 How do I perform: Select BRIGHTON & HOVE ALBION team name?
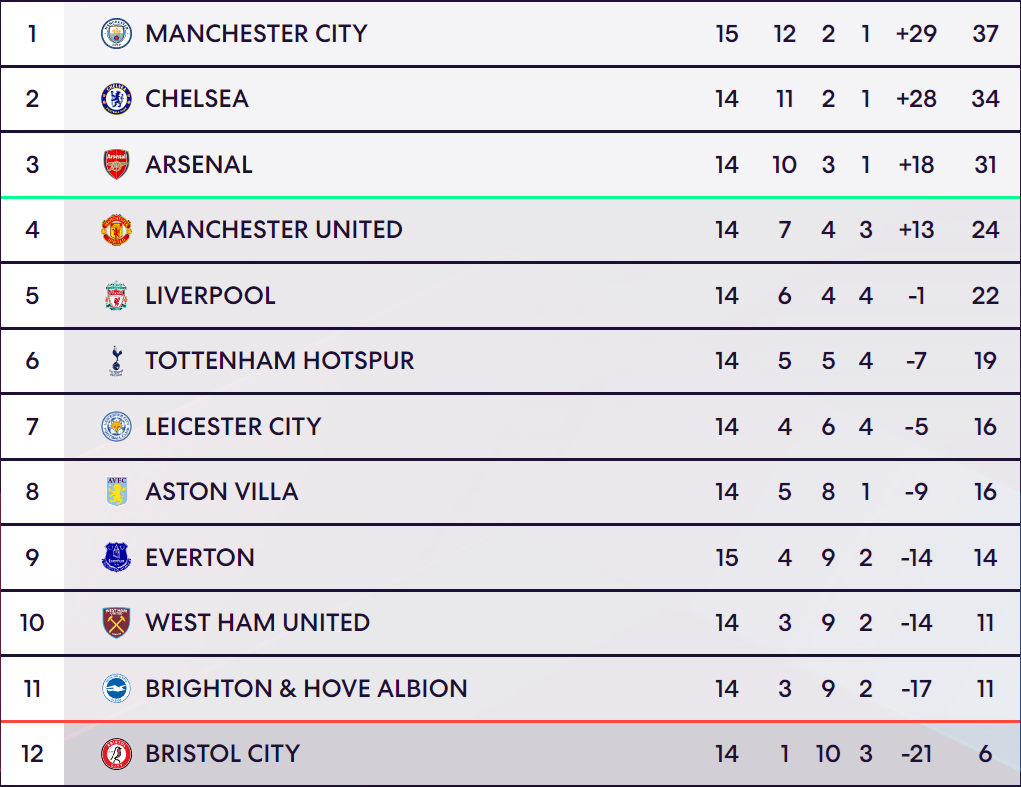click(307, 688)
